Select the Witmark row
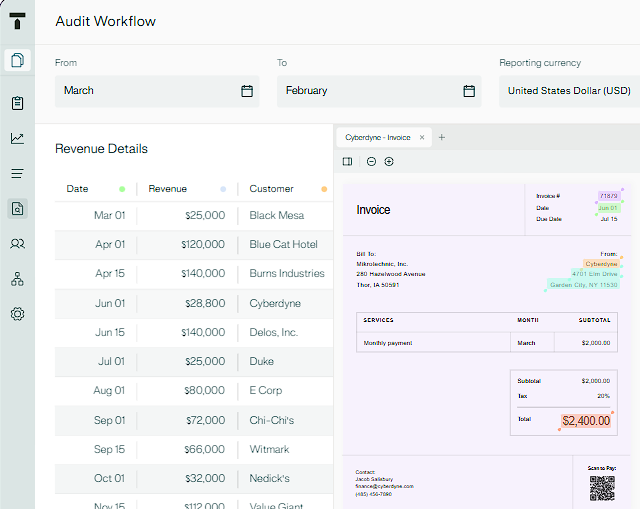The height and width of the screenshot is (509, 641). (x=194, y=449)
